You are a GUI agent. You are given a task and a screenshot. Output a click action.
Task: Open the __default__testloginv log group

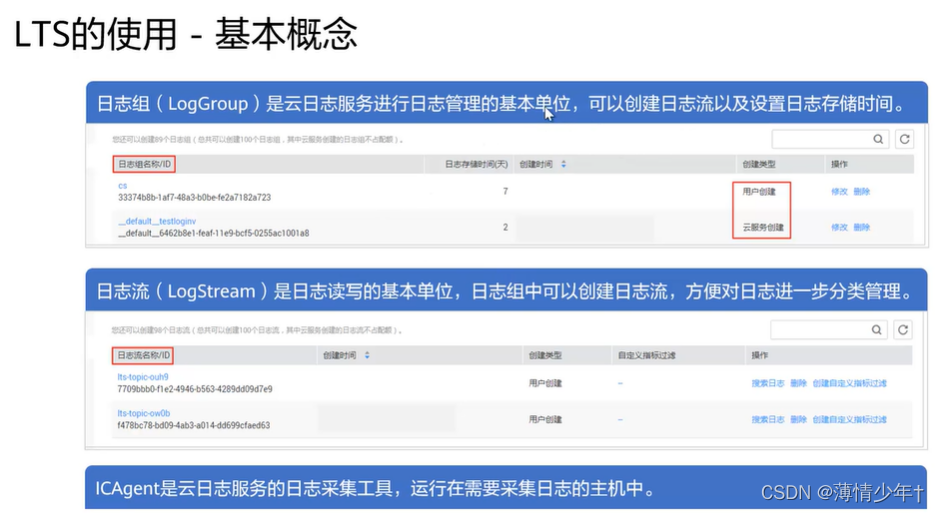pos(157,221)
